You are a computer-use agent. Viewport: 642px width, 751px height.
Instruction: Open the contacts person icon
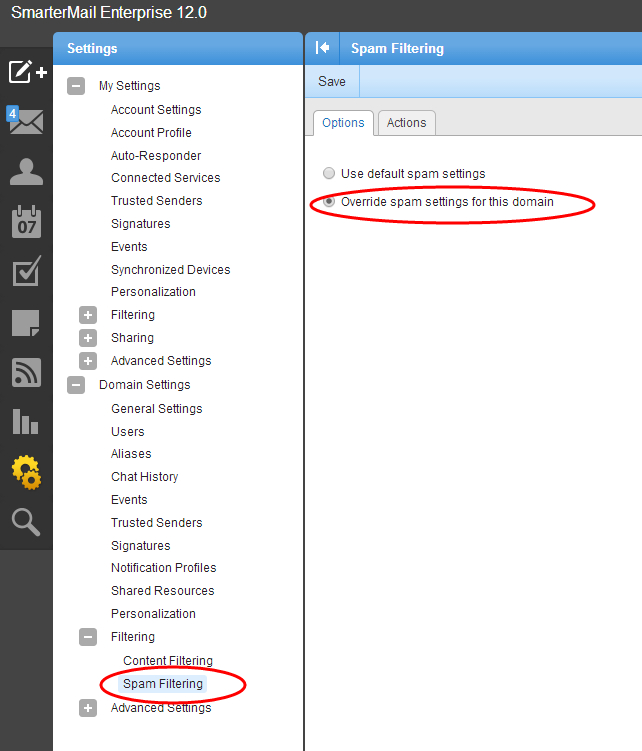point(26,172)
